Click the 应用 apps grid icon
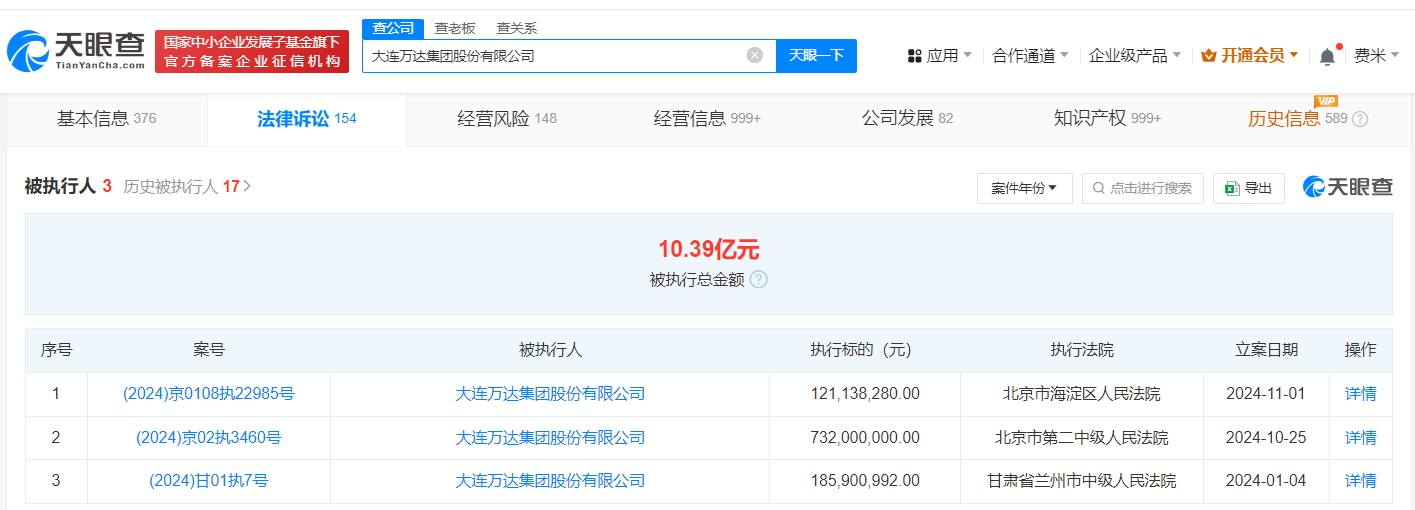This screenshot has width=1415, height=510. click(914, 56)
